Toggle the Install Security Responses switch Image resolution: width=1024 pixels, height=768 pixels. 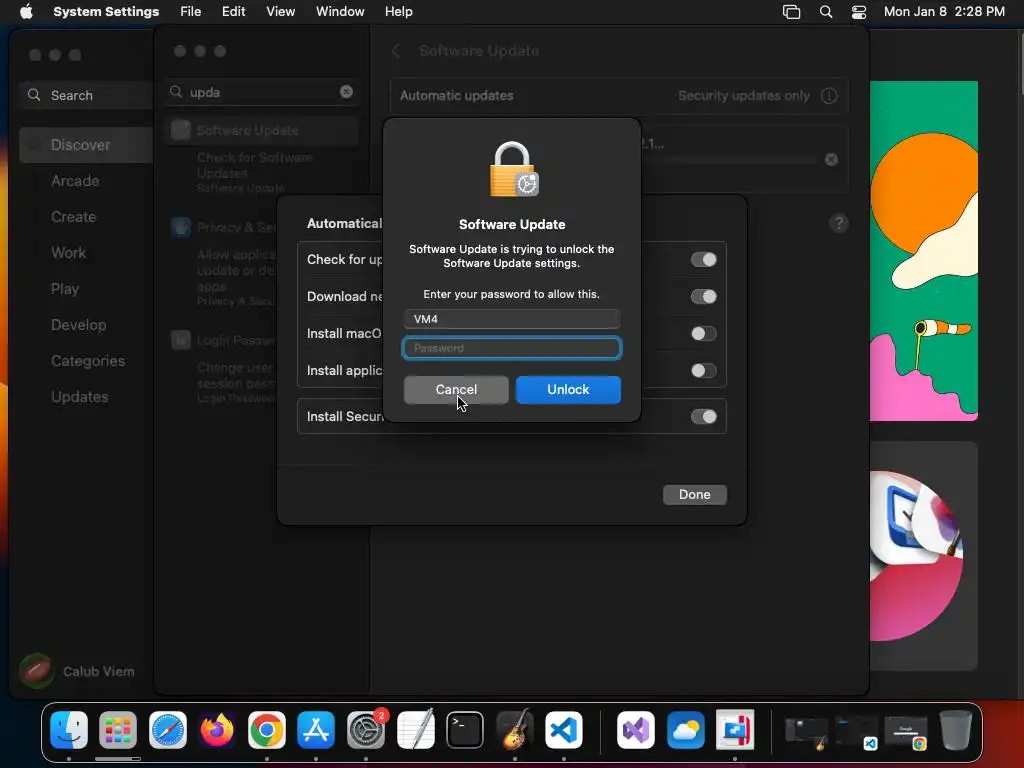[x=703, y=417]
